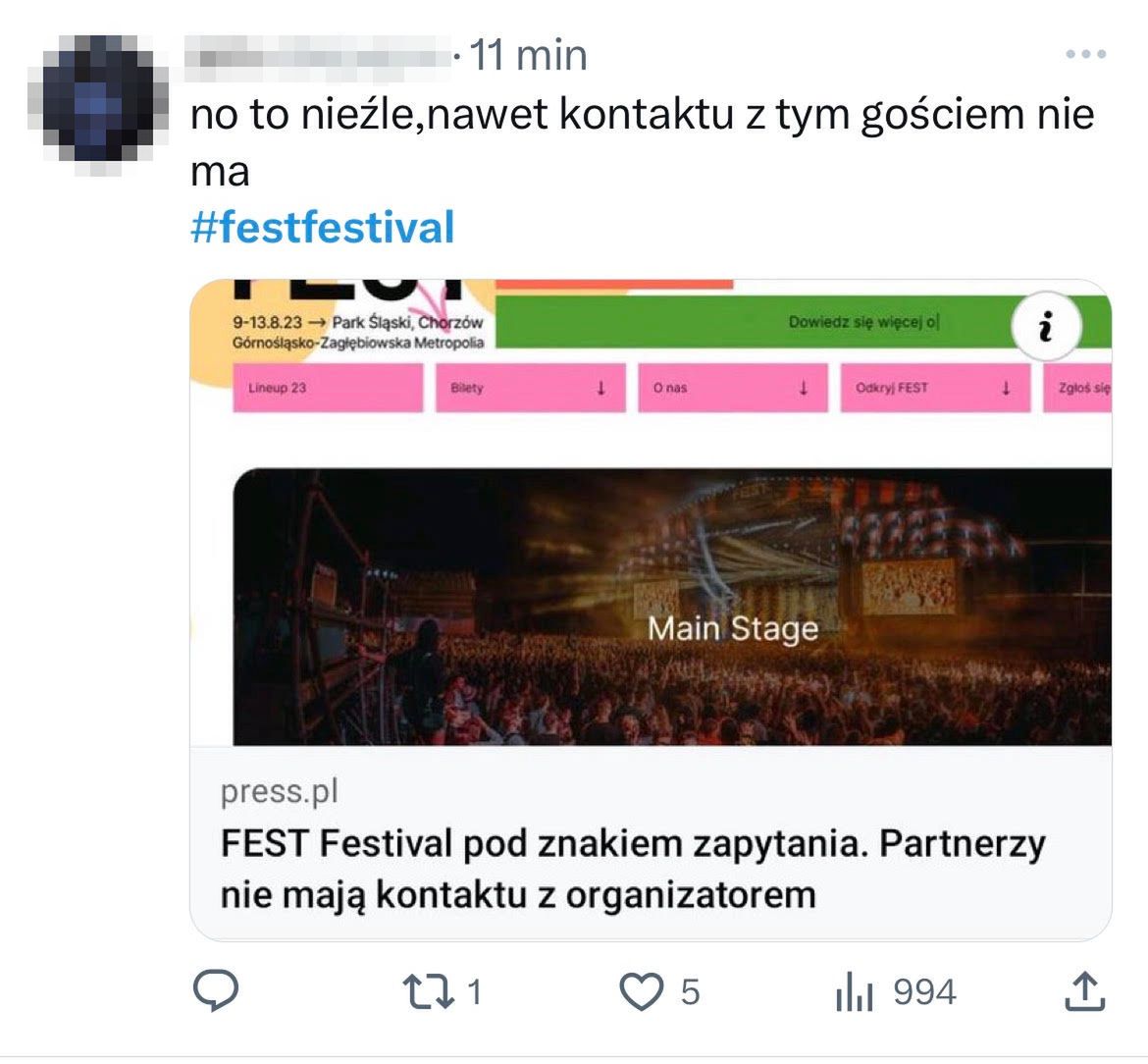Image resolution: width=1148 pixels, height=1064 pixels.
Task: Repost this tweet with the retweet icon
Action: click(432, 991)
